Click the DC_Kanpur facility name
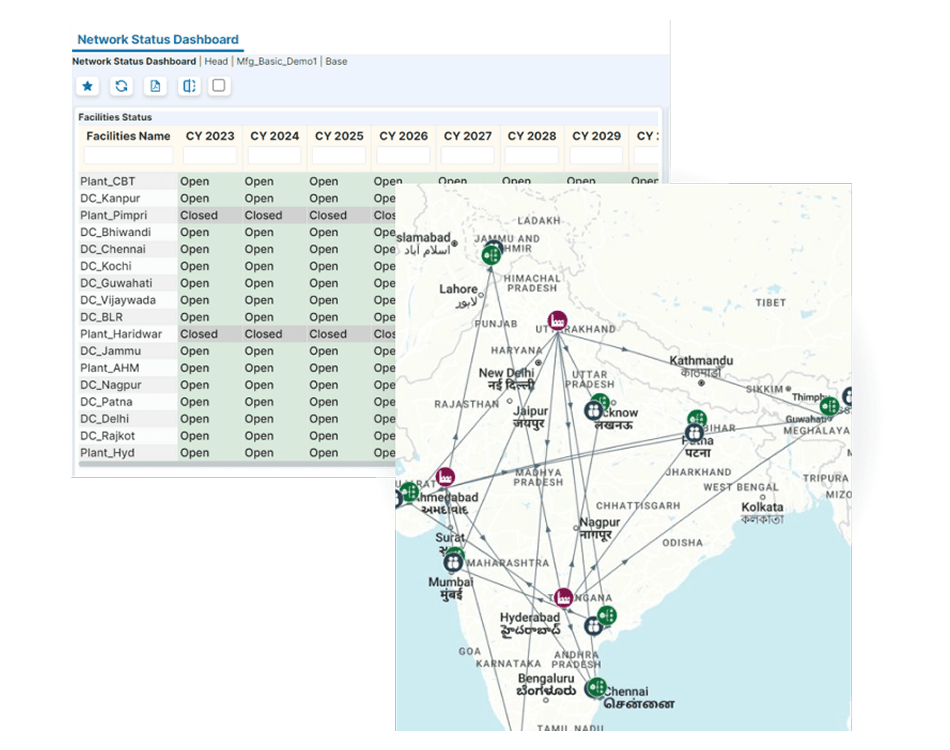The image size is (950, 750). [110, 198]
